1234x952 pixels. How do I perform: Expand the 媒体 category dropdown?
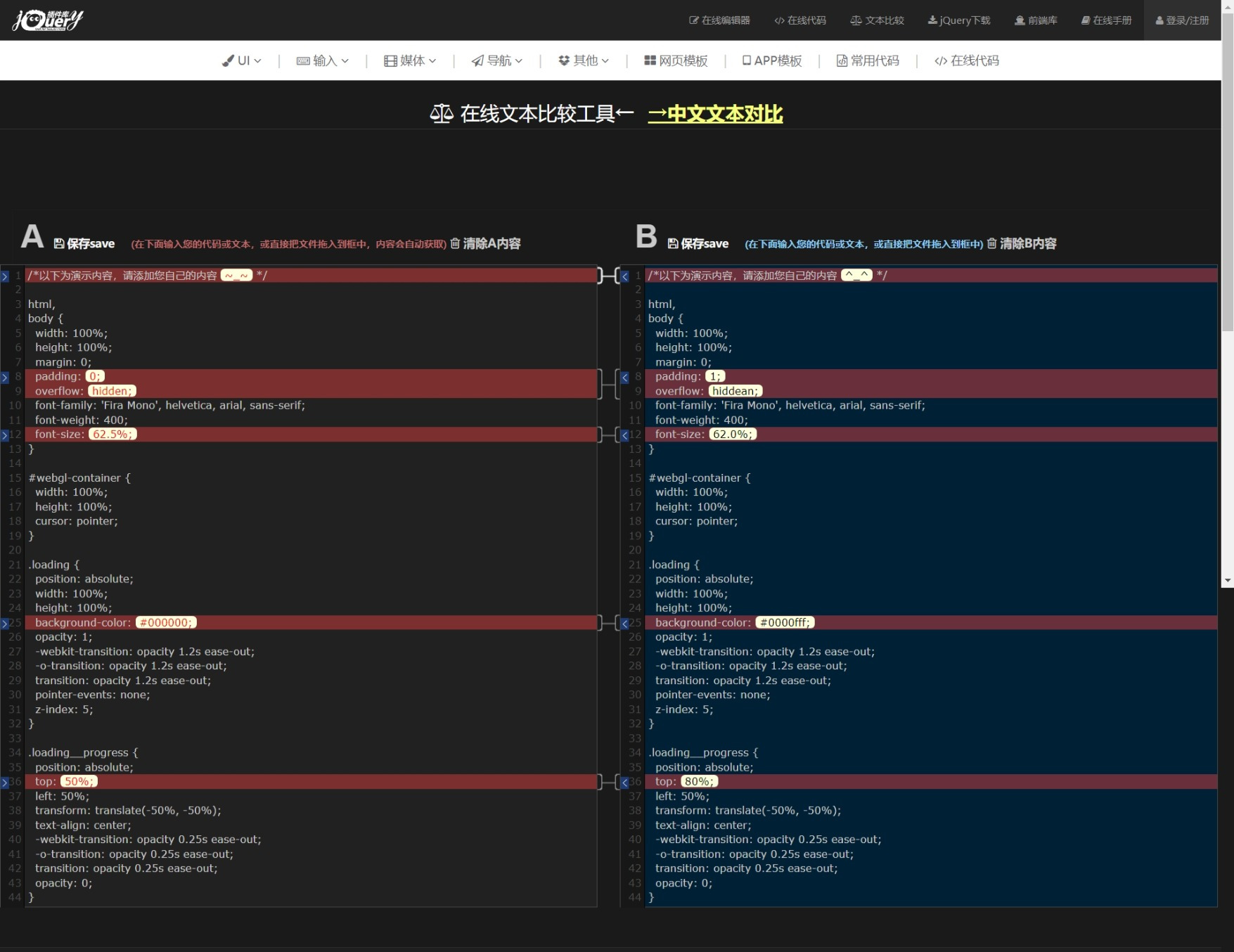[x=410, y=60]
